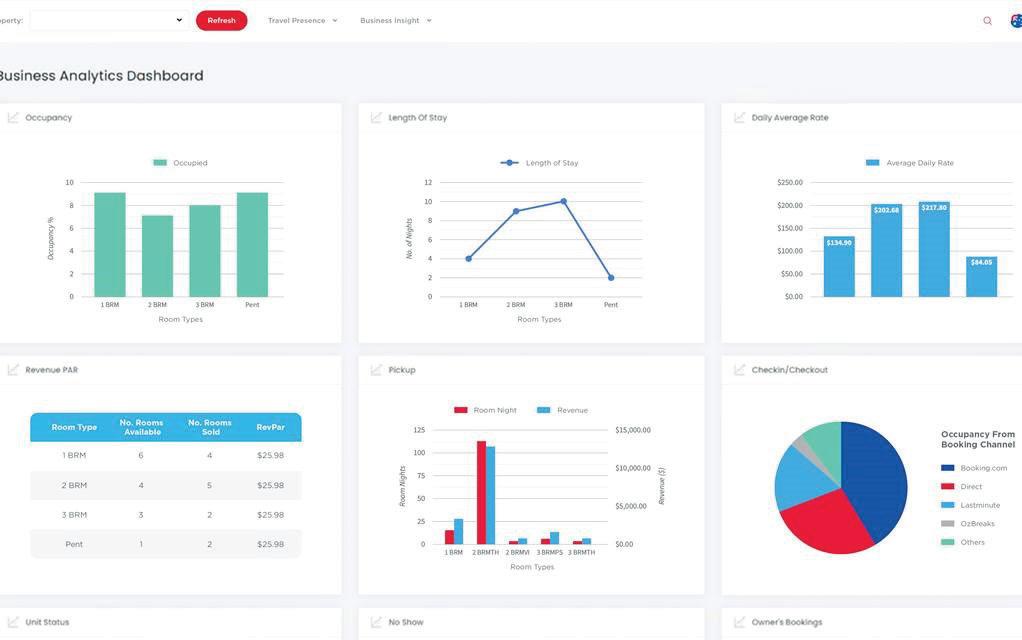The image size is (1022, 640).
Task: Toggle the Revenue legend series in Pickup
Action: pos(562,410)
